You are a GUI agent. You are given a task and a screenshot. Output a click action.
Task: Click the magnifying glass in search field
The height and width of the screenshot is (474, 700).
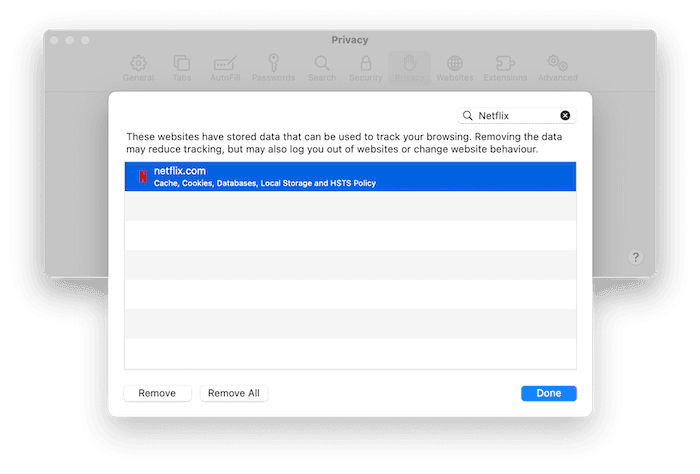click(467, 116)
